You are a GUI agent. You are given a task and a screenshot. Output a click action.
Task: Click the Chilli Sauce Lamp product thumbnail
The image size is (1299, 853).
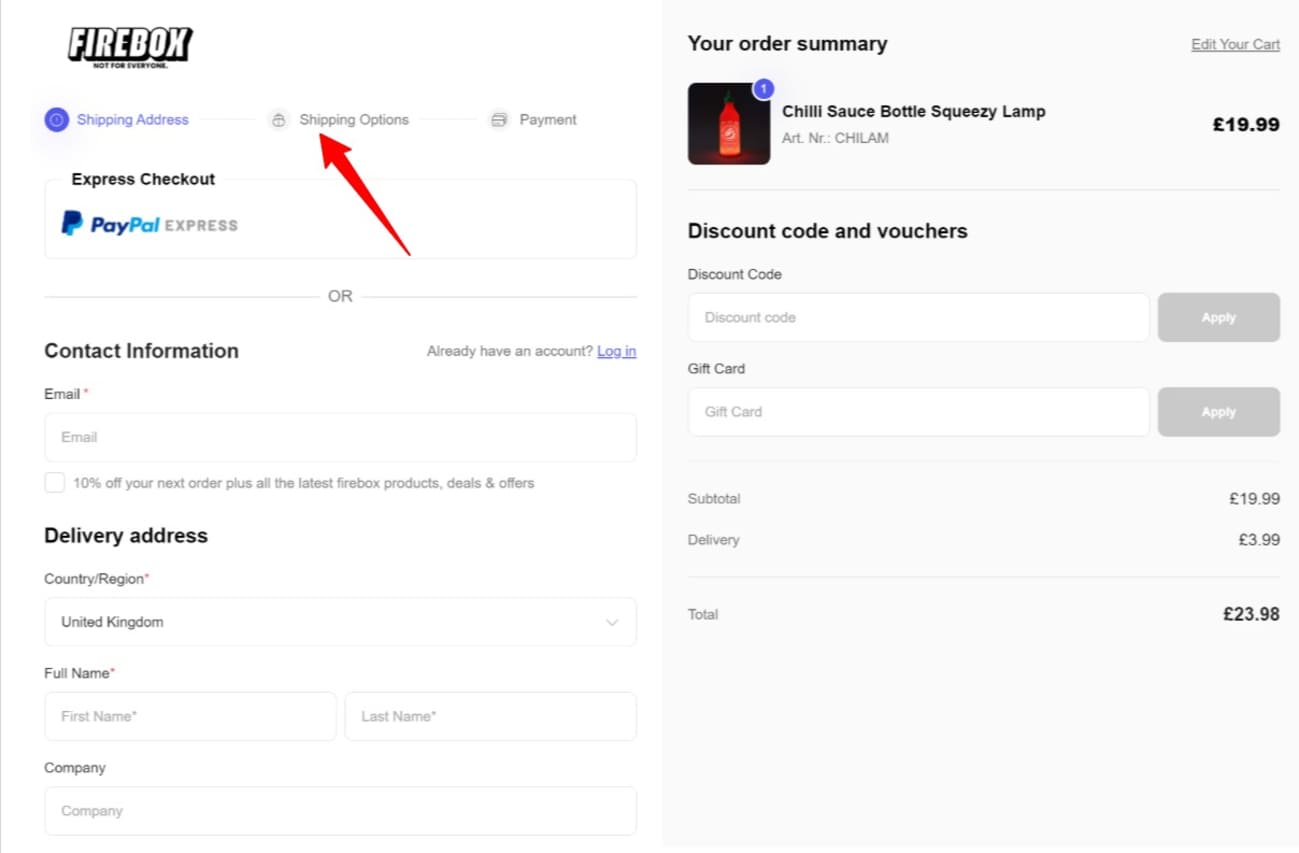click(729, 124)
